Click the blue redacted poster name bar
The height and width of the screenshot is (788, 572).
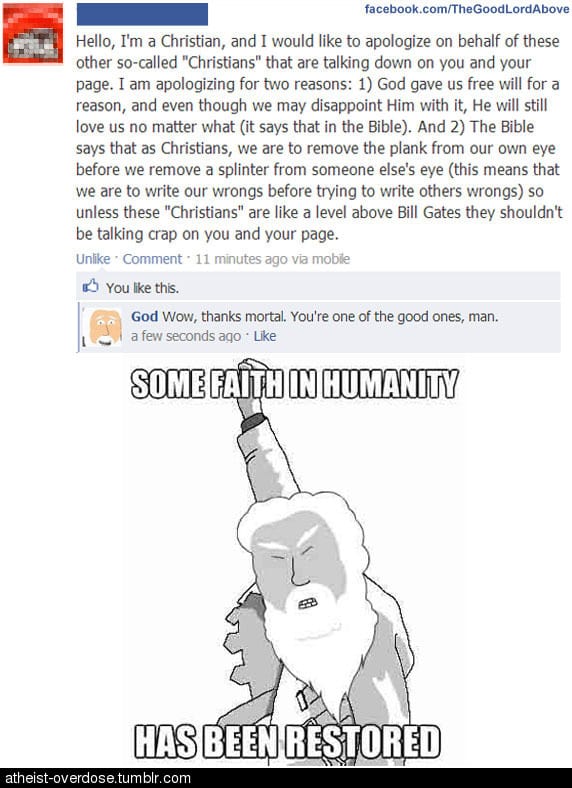coord(142,14)
